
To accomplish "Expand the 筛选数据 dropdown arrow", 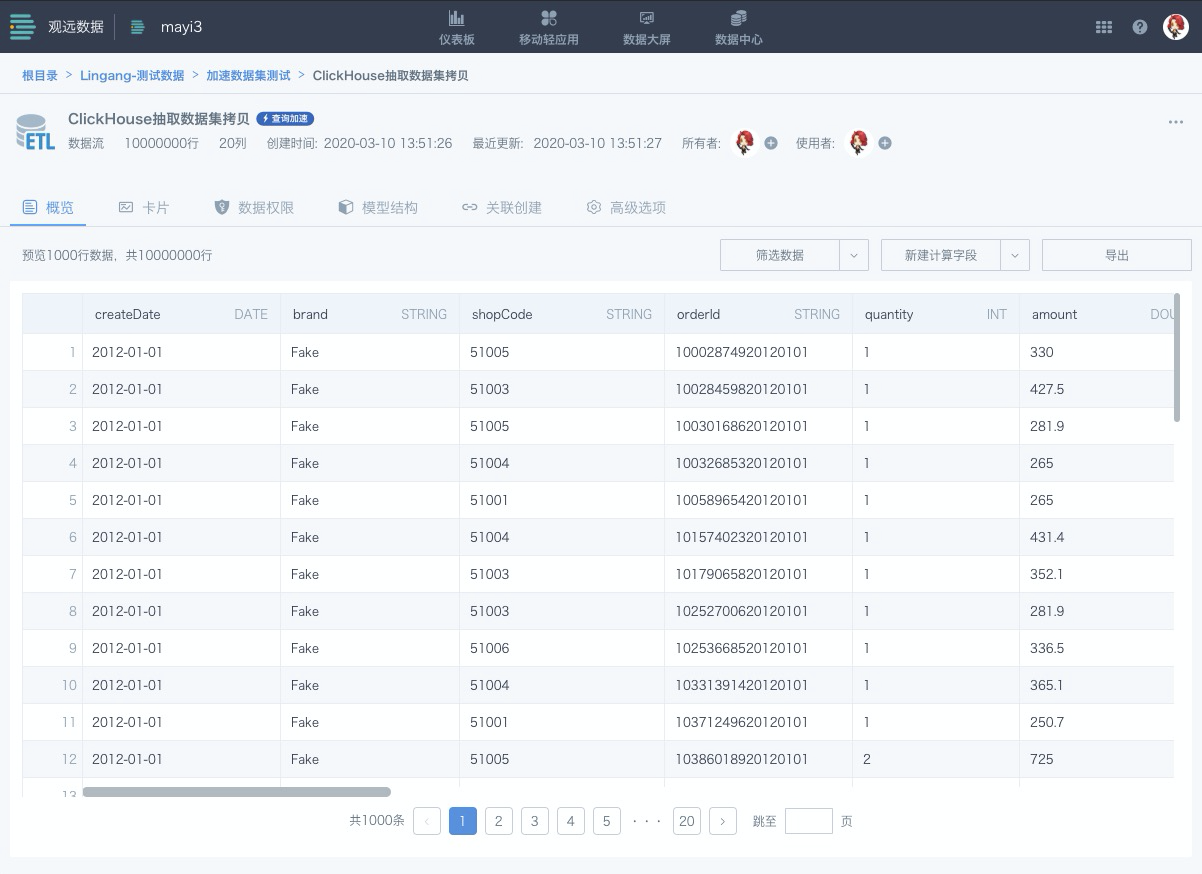I will pos(854,255).
